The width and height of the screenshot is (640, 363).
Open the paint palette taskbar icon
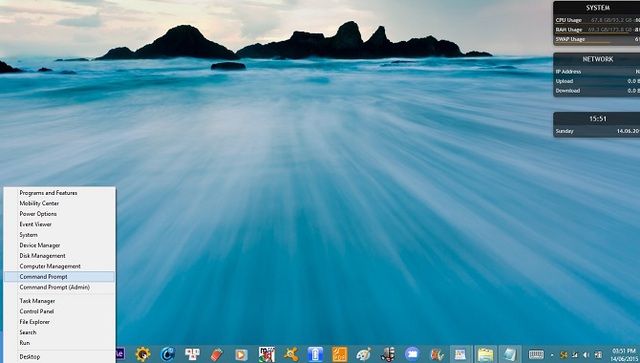point(363,354)
